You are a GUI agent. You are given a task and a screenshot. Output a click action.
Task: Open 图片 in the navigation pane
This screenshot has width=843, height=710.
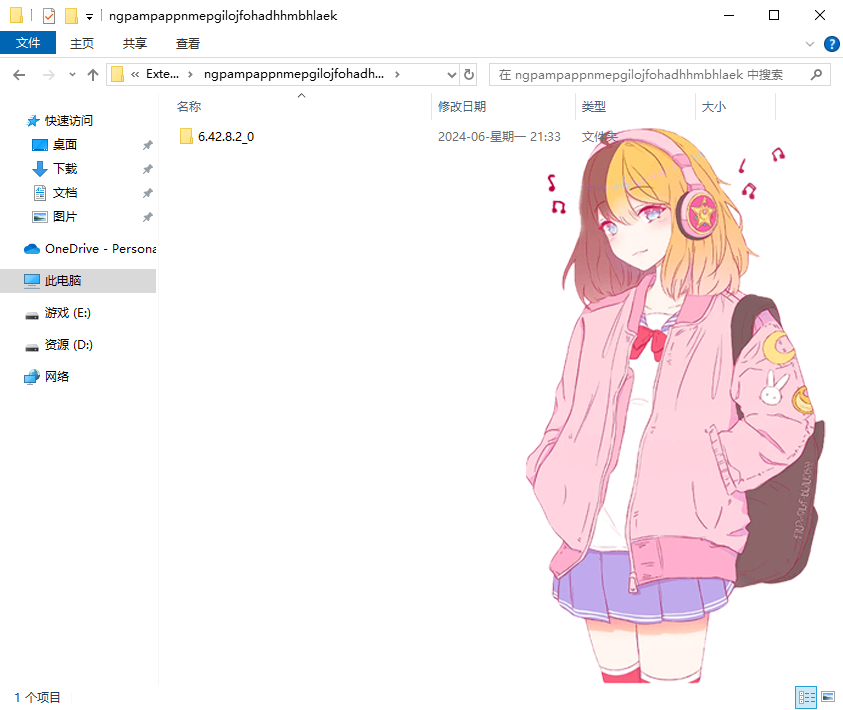coord(65,217)
